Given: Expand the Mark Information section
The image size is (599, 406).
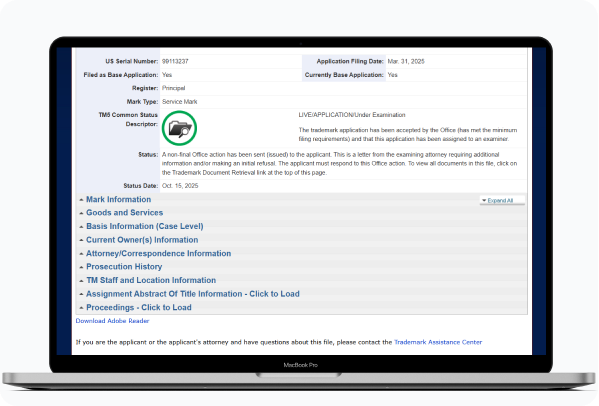Looking at the screenshot, I should click(x=118, y=199).
